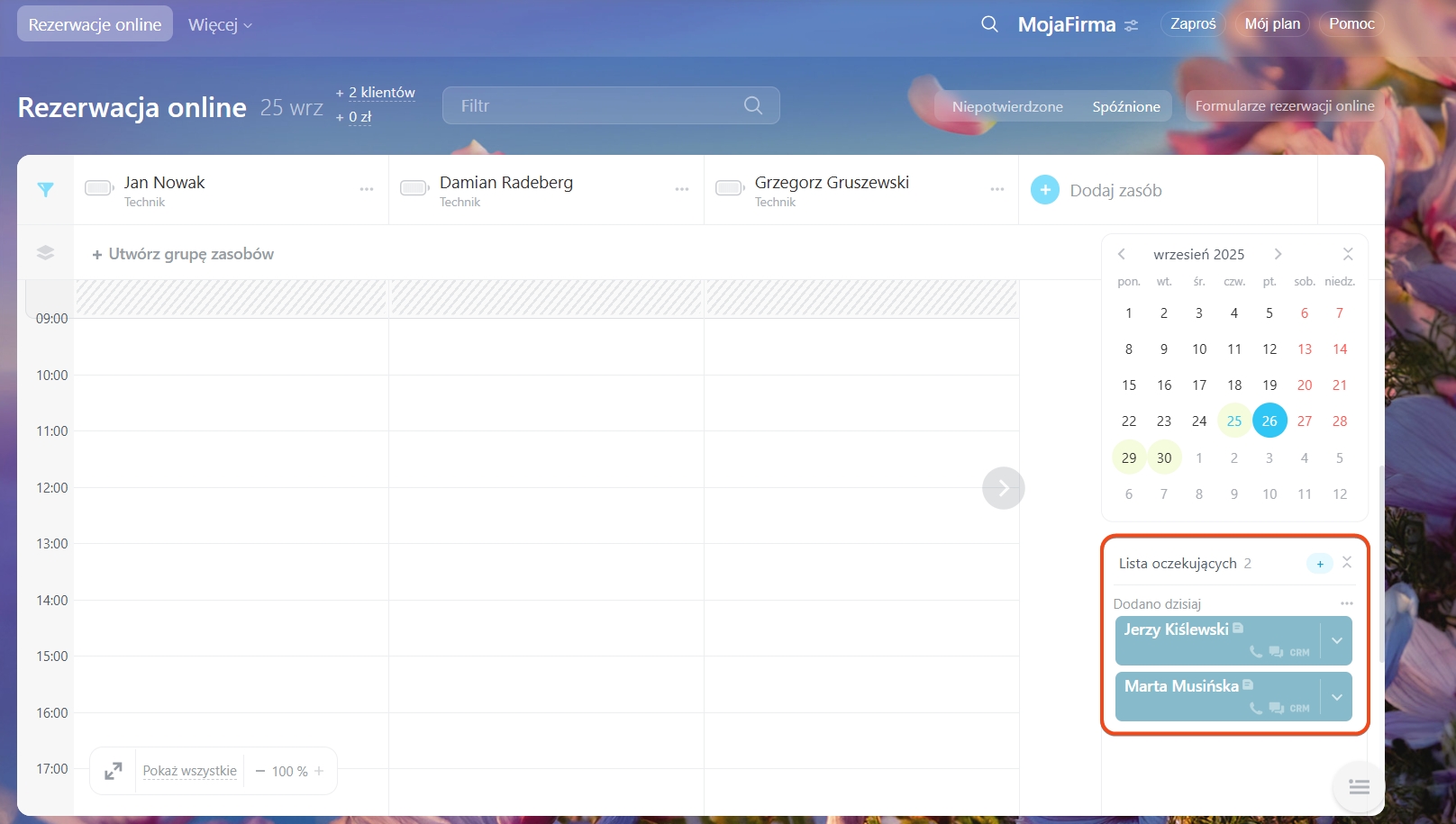Select 29 September in the calendar

(1129, 457)
